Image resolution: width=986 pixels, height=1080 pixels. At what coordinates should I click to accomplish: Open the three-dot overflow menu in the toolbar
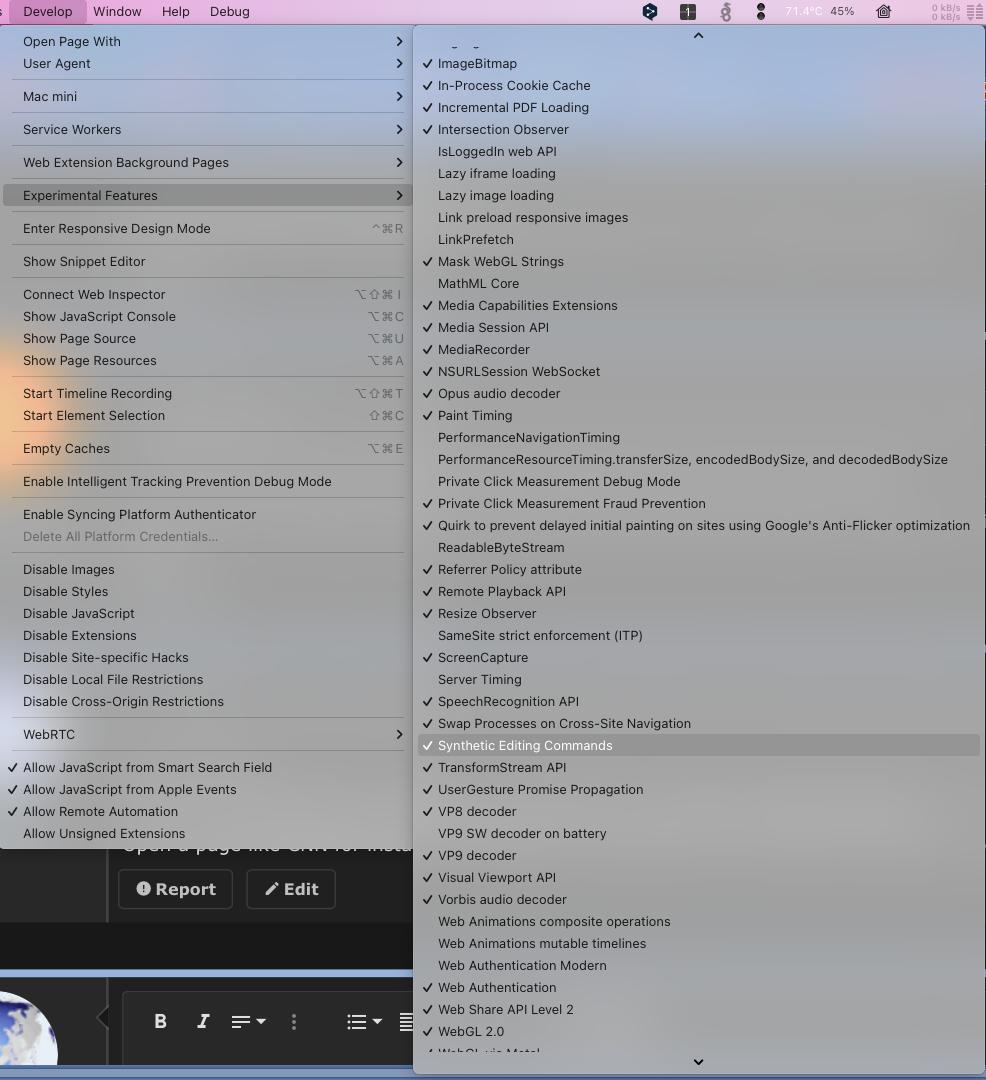coord(293,1021)
